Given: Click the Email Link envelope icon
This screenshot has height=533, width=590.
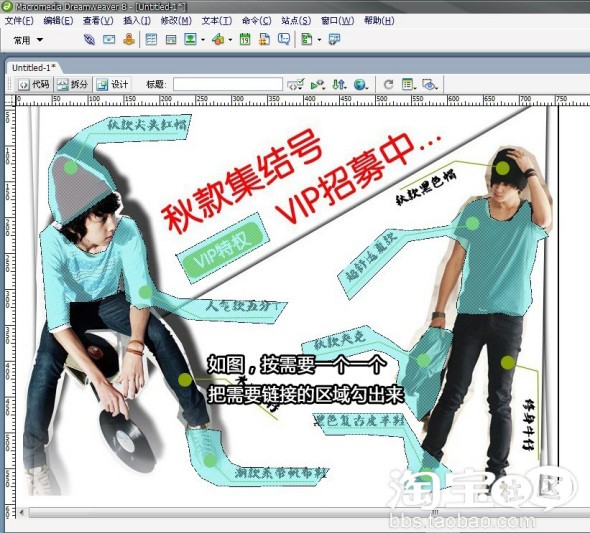Looking at the screenshot, I should click(109, 39).
